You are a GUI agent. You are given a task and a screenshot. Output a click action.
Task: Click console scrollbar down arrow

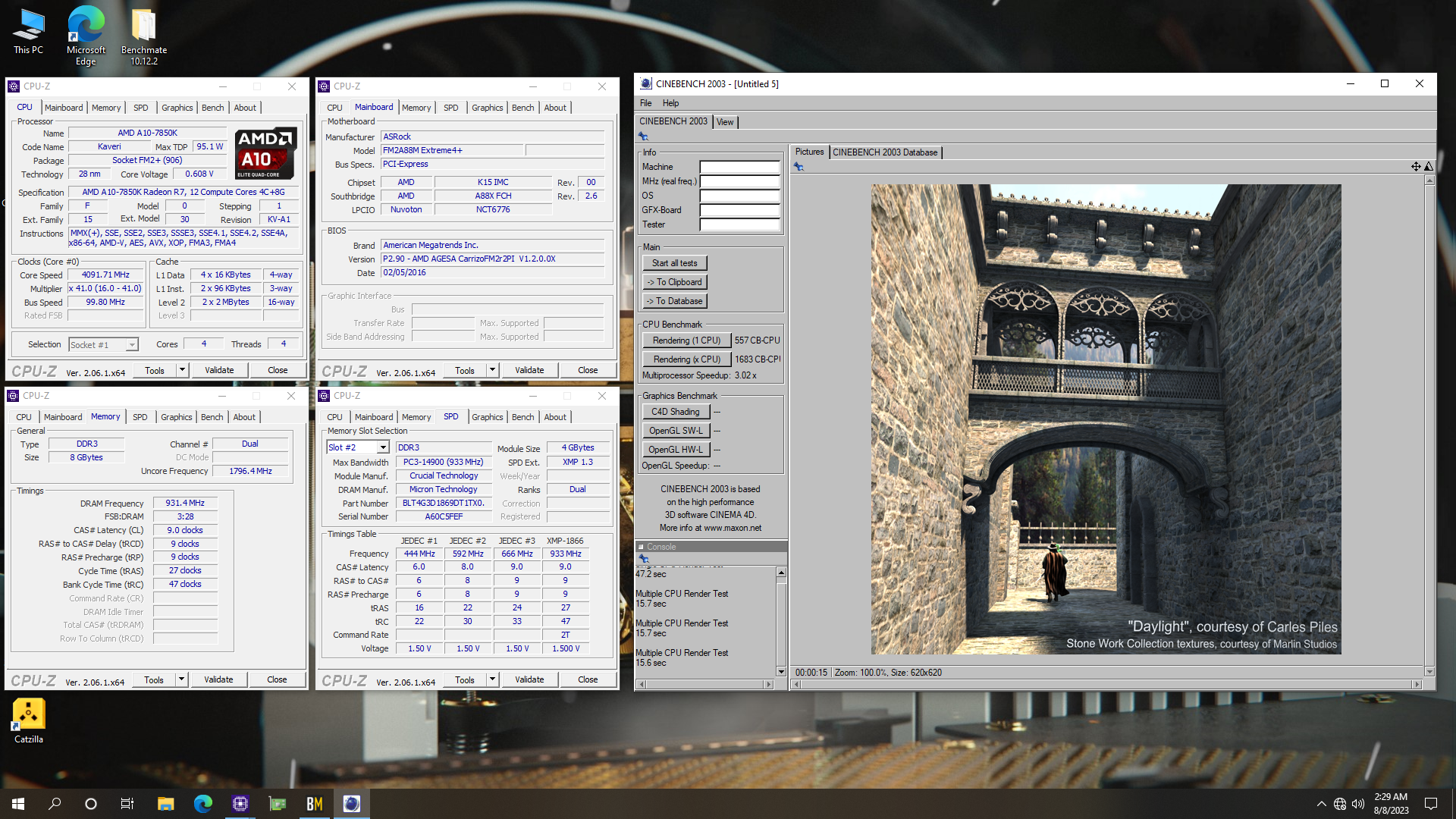click(781, 672)
